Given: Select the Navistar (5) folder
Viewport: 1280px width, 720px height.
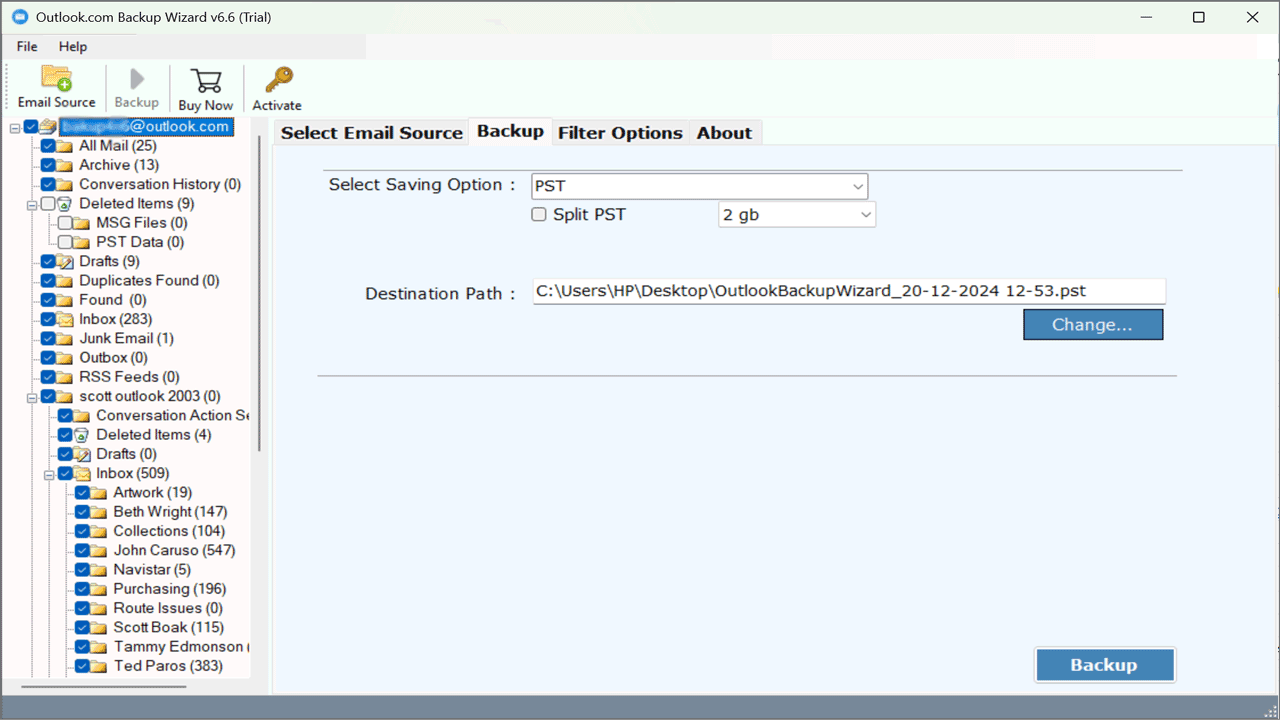Looking at the screenshot, I should coord(152,570).
